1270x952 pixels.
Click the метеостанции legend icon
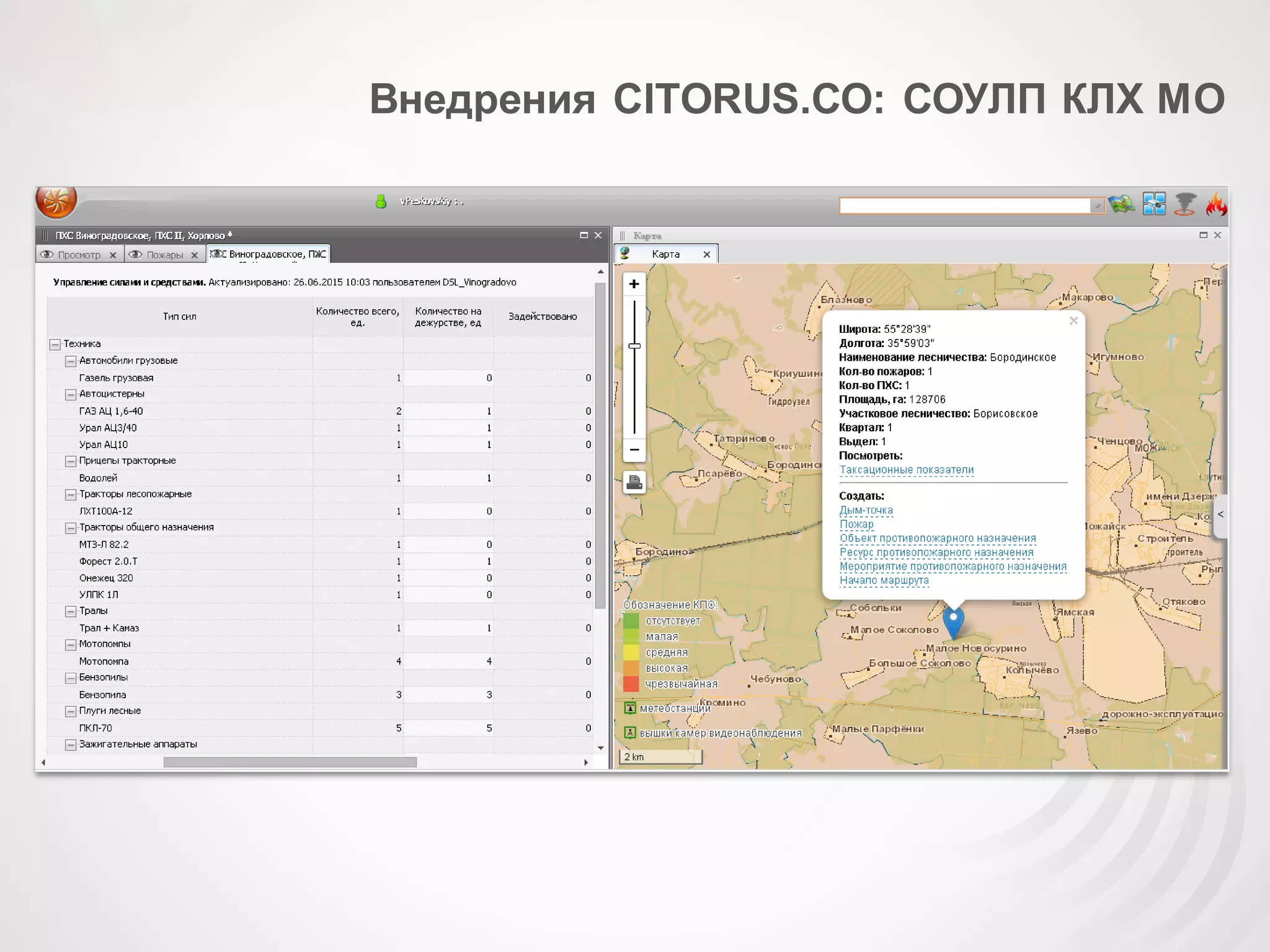[x=630, y=708]
